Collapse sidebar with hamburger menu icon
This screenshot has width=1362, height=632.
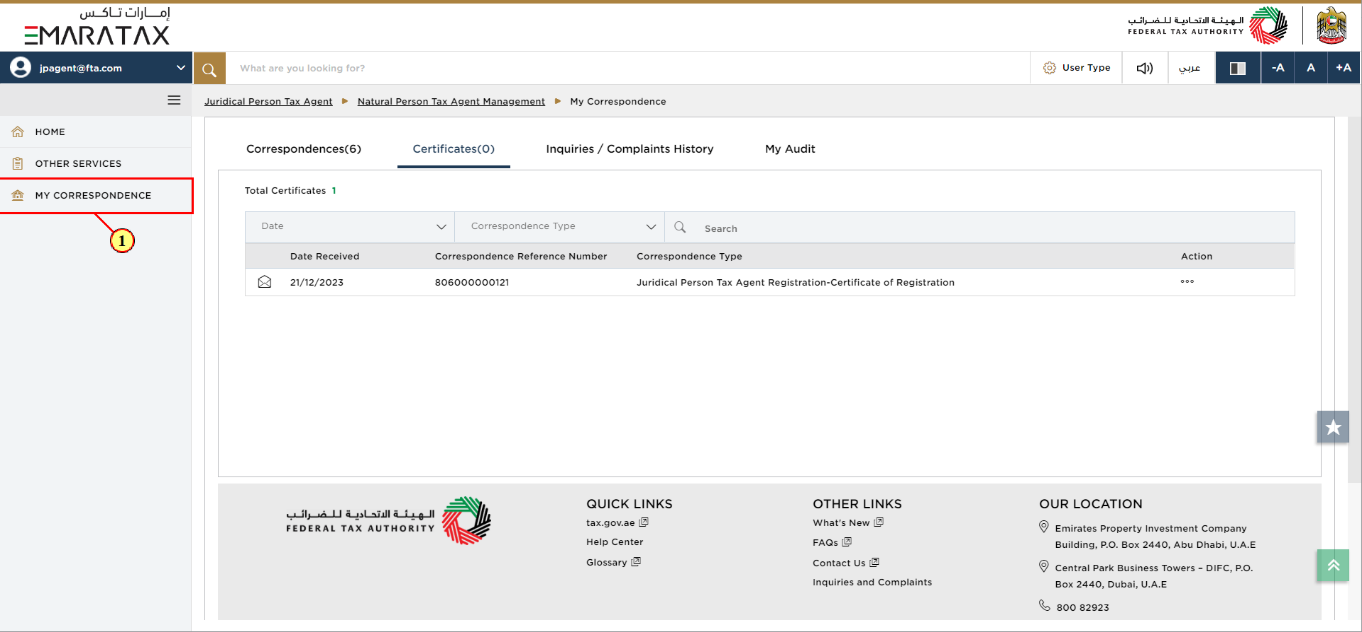pyautogui.click(x=174, y=100)
